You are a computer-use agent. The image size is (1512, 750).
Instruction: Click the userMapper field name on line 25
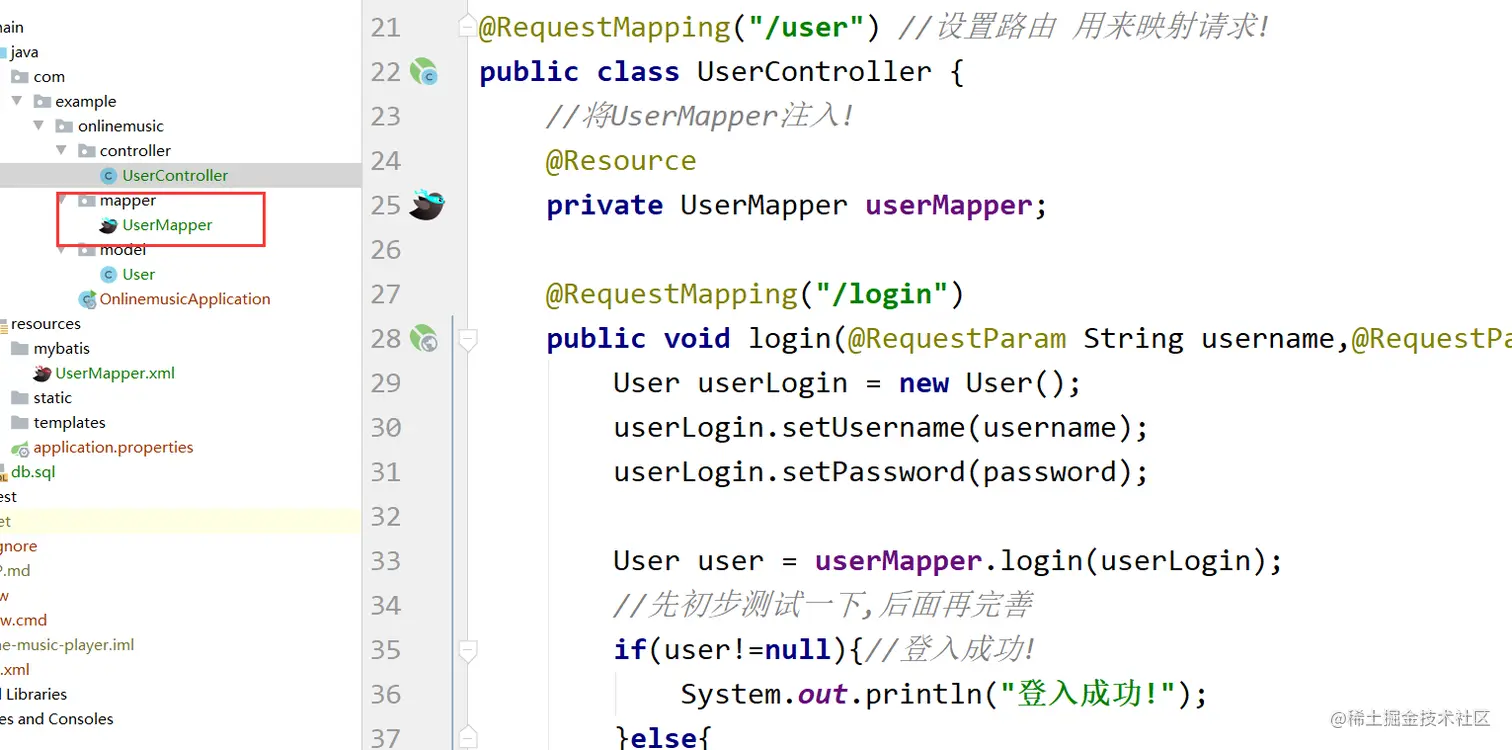[948, 205]
